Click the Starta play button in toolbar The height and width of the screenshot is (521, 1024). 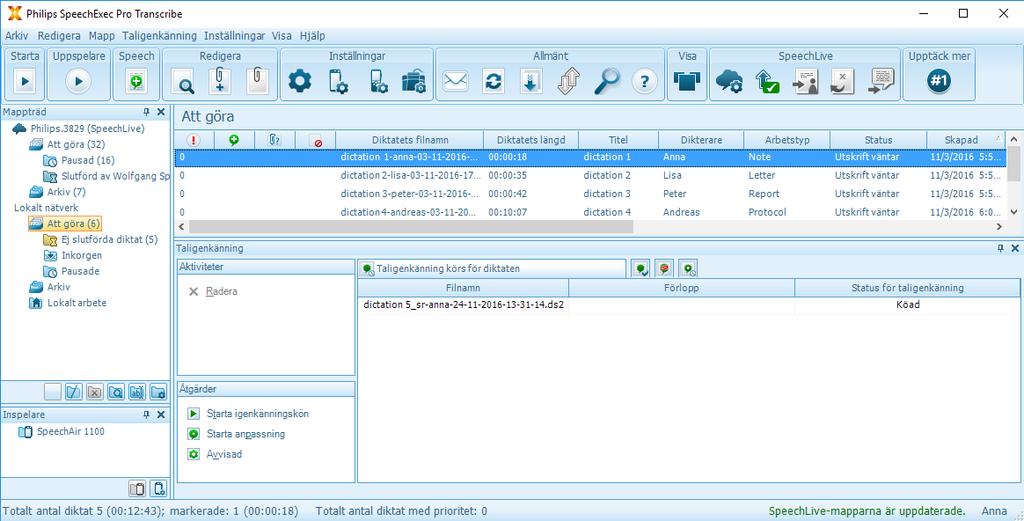click(x=25, y=82)
